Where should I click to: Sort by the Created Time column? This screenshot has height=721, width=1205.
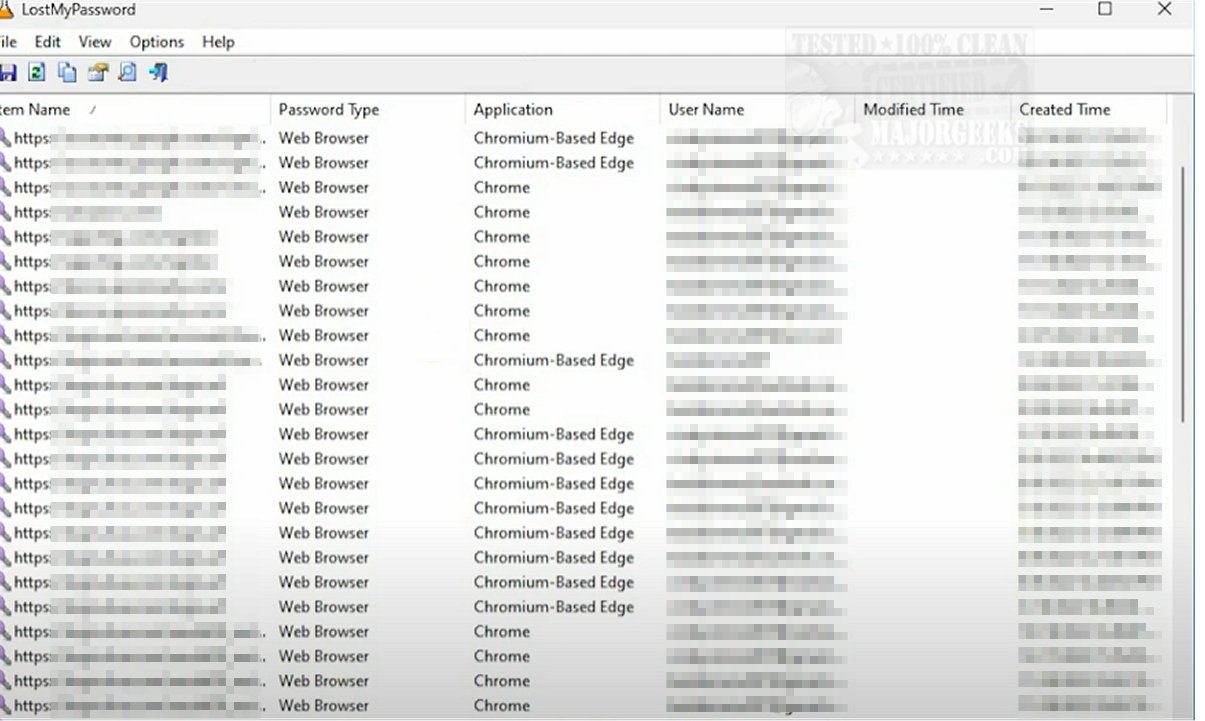click(x=1088, y=110)
